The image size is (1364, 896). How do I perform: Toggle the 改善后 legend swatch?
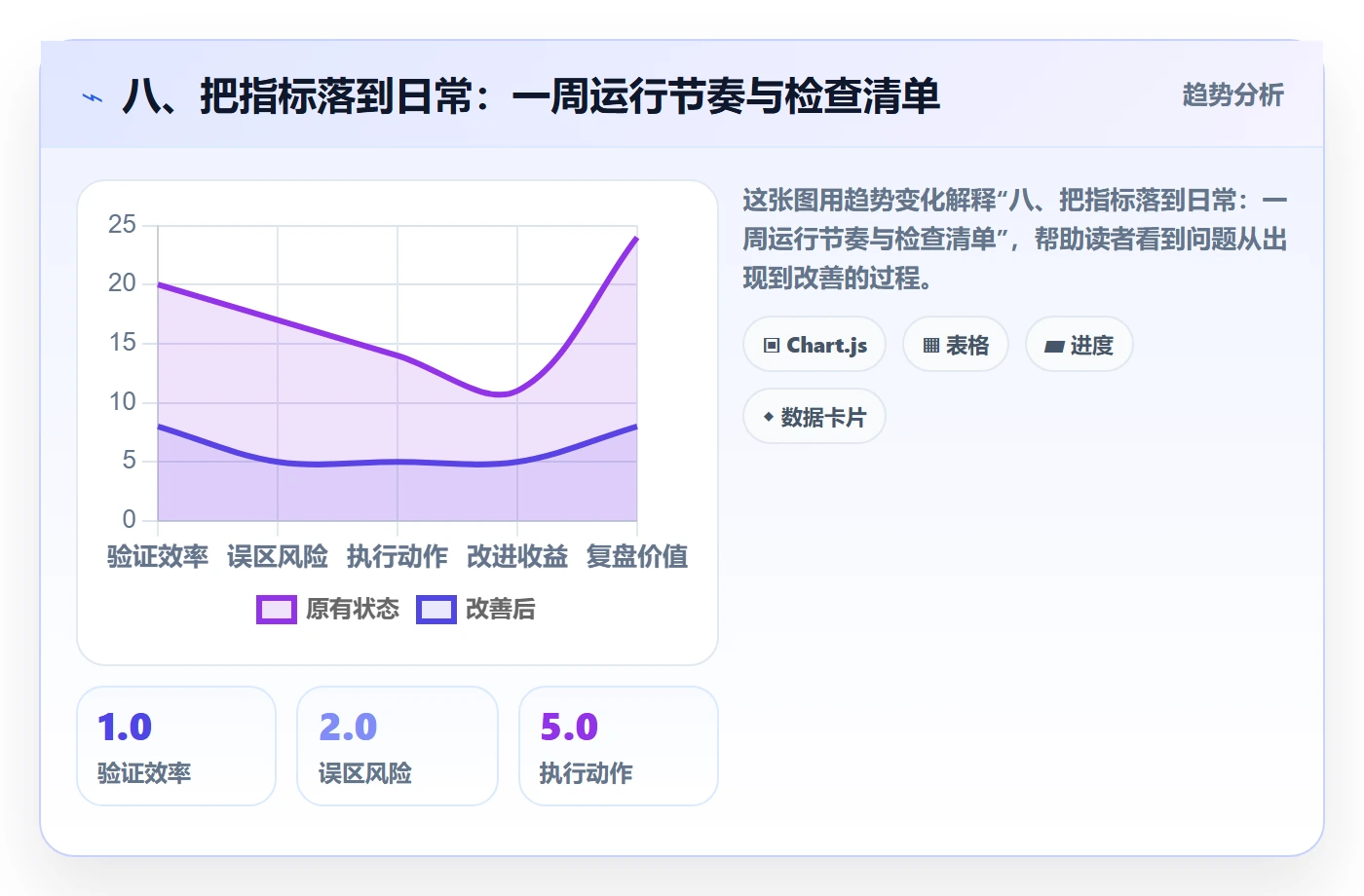436,610
